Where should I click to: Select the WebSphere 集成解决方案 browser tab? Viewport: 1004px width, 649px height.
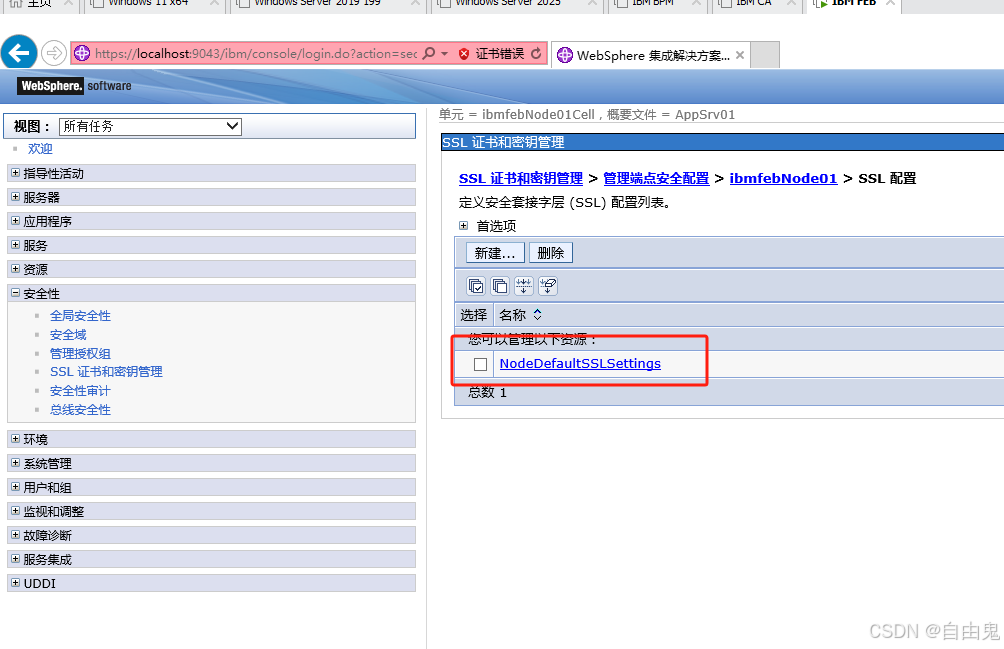(x=651, y=55)
